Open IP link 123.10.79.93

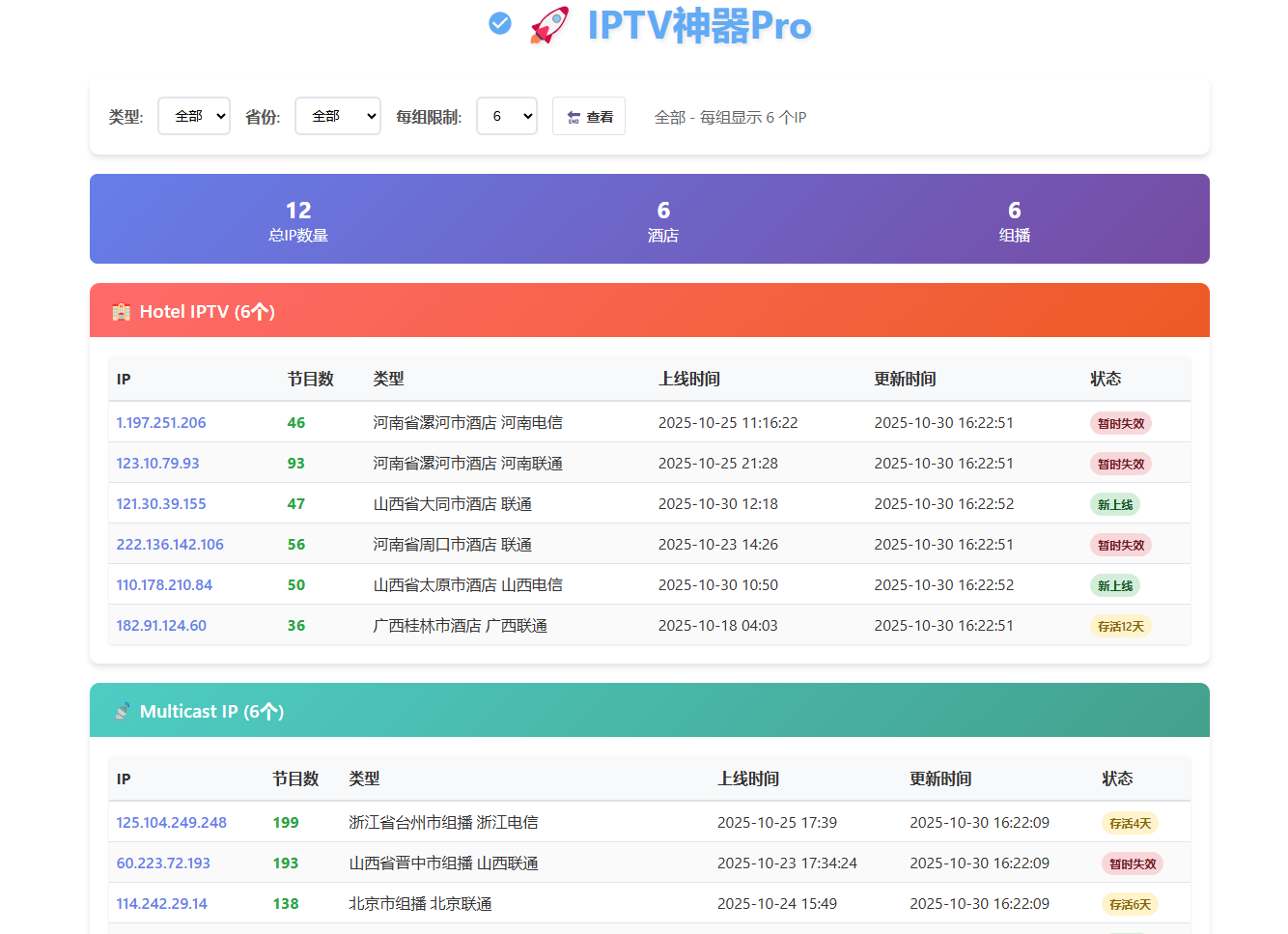157,464
